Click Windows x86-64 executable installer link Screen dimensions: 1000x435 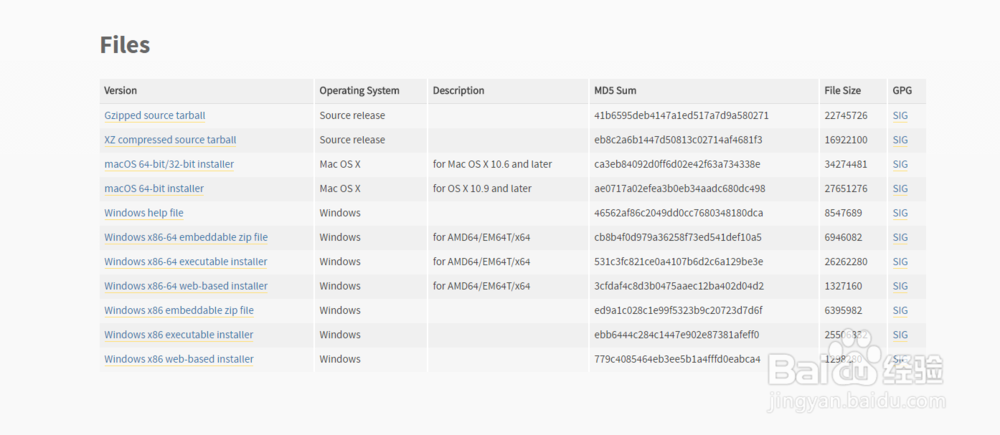[x=186, y=262]
